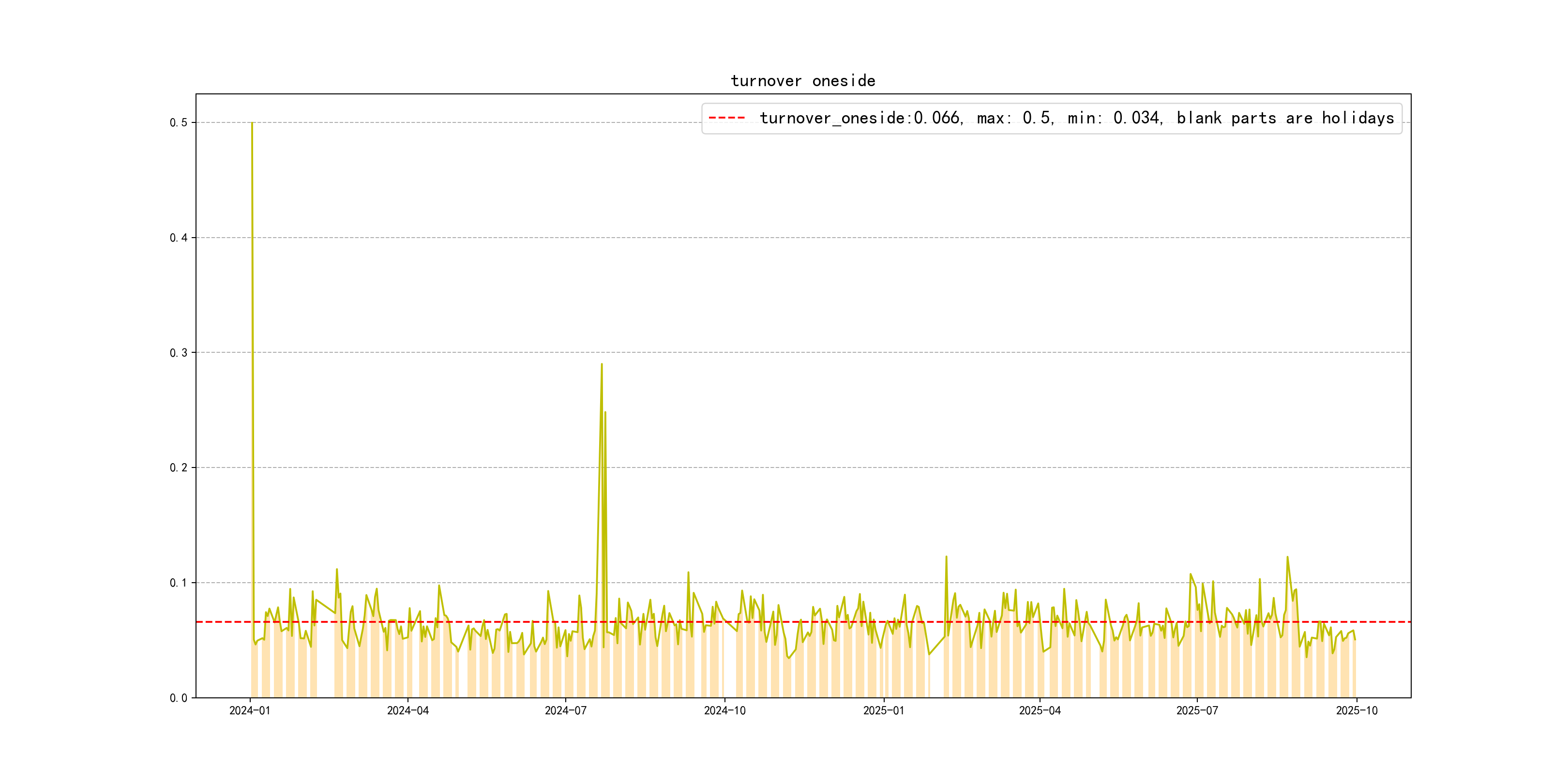This screenshot has height=784, width=1568.
Task: Click the 2025-04 x-axis date label
Action: pyautogui.click(x=1040, y=711)
